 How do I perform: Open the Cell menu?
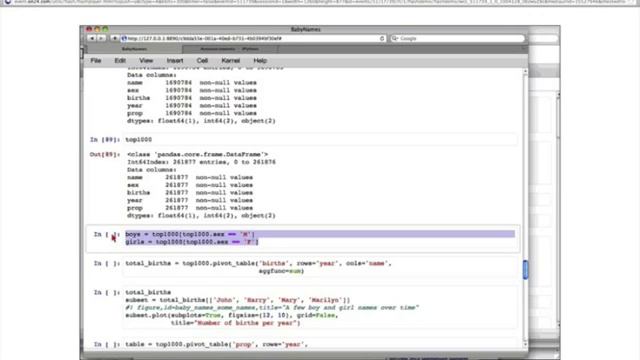[202, 60]
